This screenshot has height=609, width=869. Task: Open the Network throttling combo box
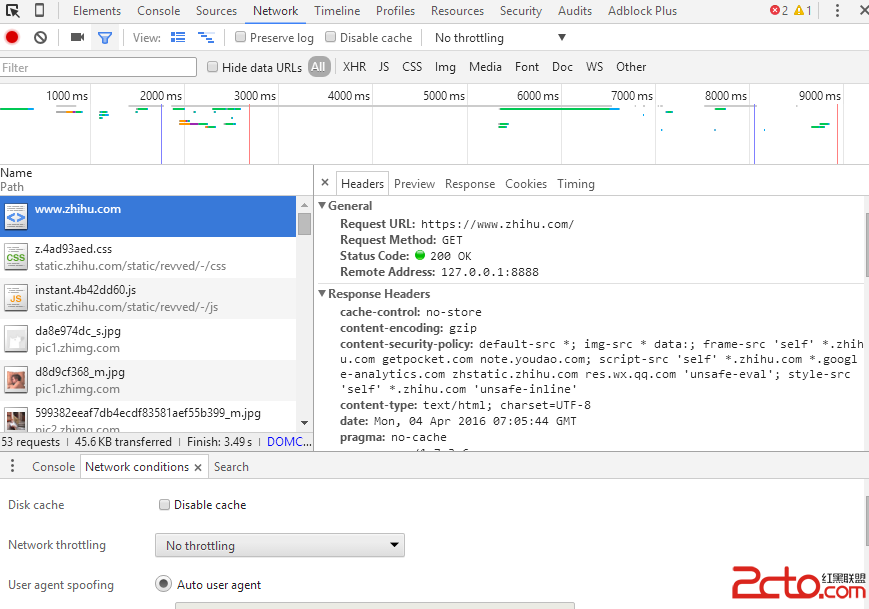point(280,545)
